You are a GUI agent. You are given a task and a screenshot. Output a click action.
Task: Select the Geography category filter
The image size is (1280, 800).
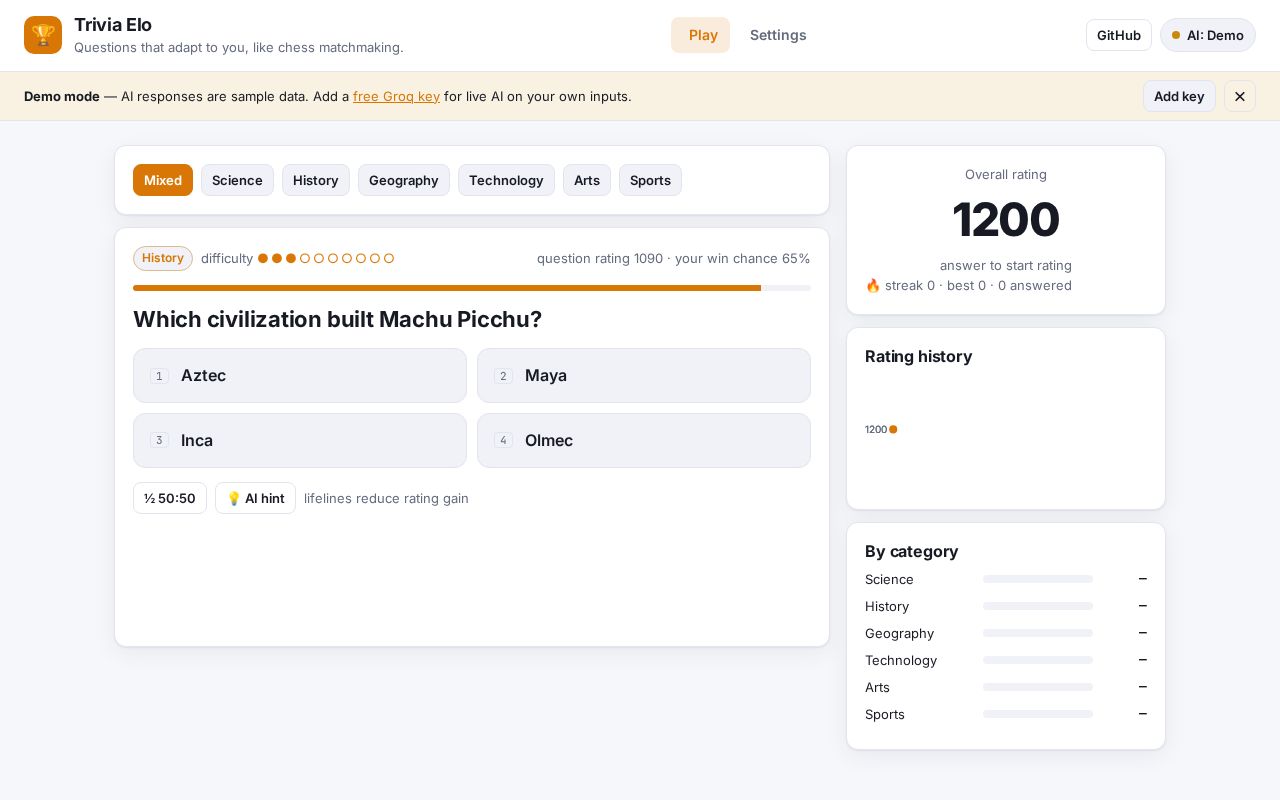pyautogui.click(x=404, y=180)
